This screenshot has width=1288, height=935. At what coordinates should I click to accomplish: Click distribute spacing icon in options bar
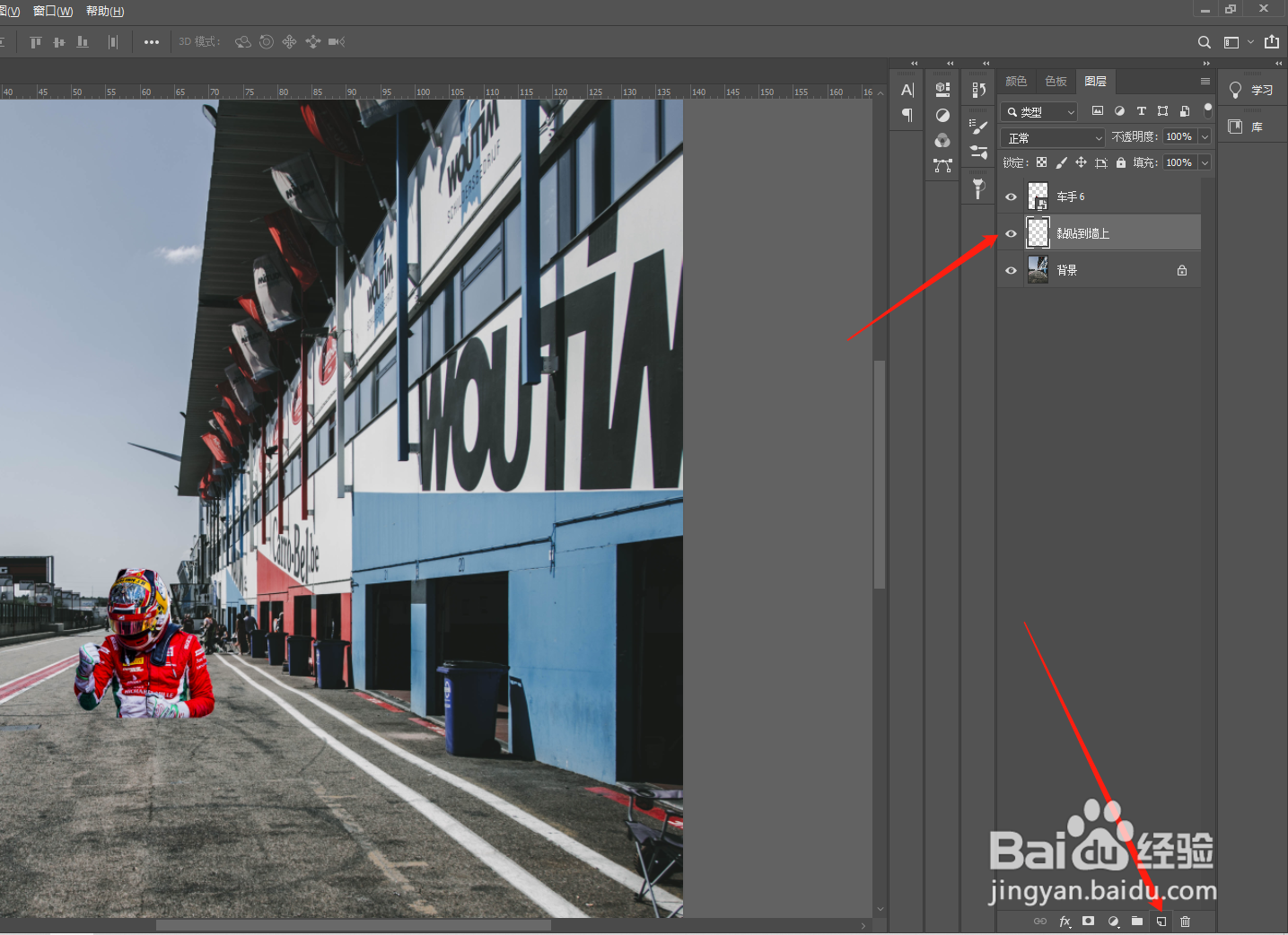pyautogui.click(x=113, y=42)
